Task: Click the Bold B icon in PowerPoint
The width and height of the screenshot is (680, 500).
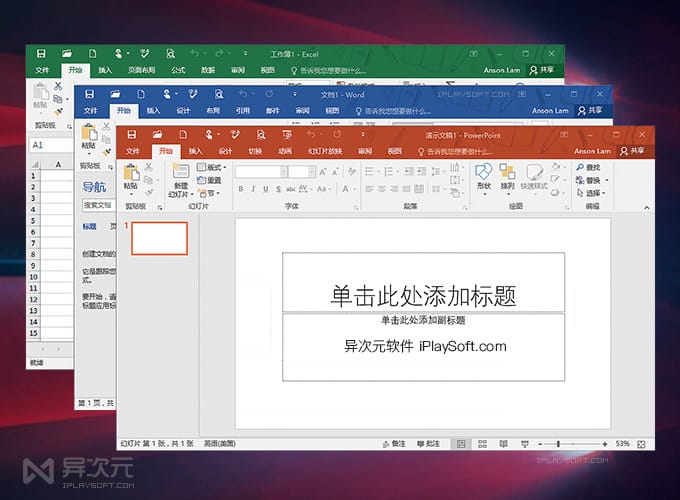Action: coord(241,189)
